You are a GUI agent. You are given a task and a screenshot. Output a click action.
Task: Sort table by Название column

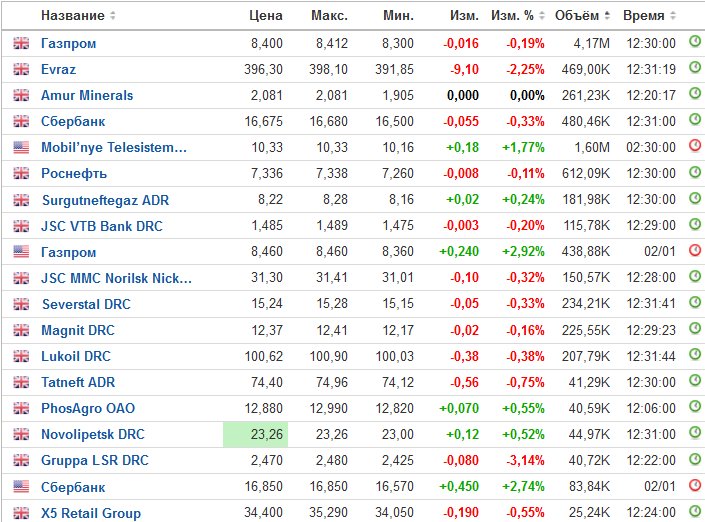point(78,16)
